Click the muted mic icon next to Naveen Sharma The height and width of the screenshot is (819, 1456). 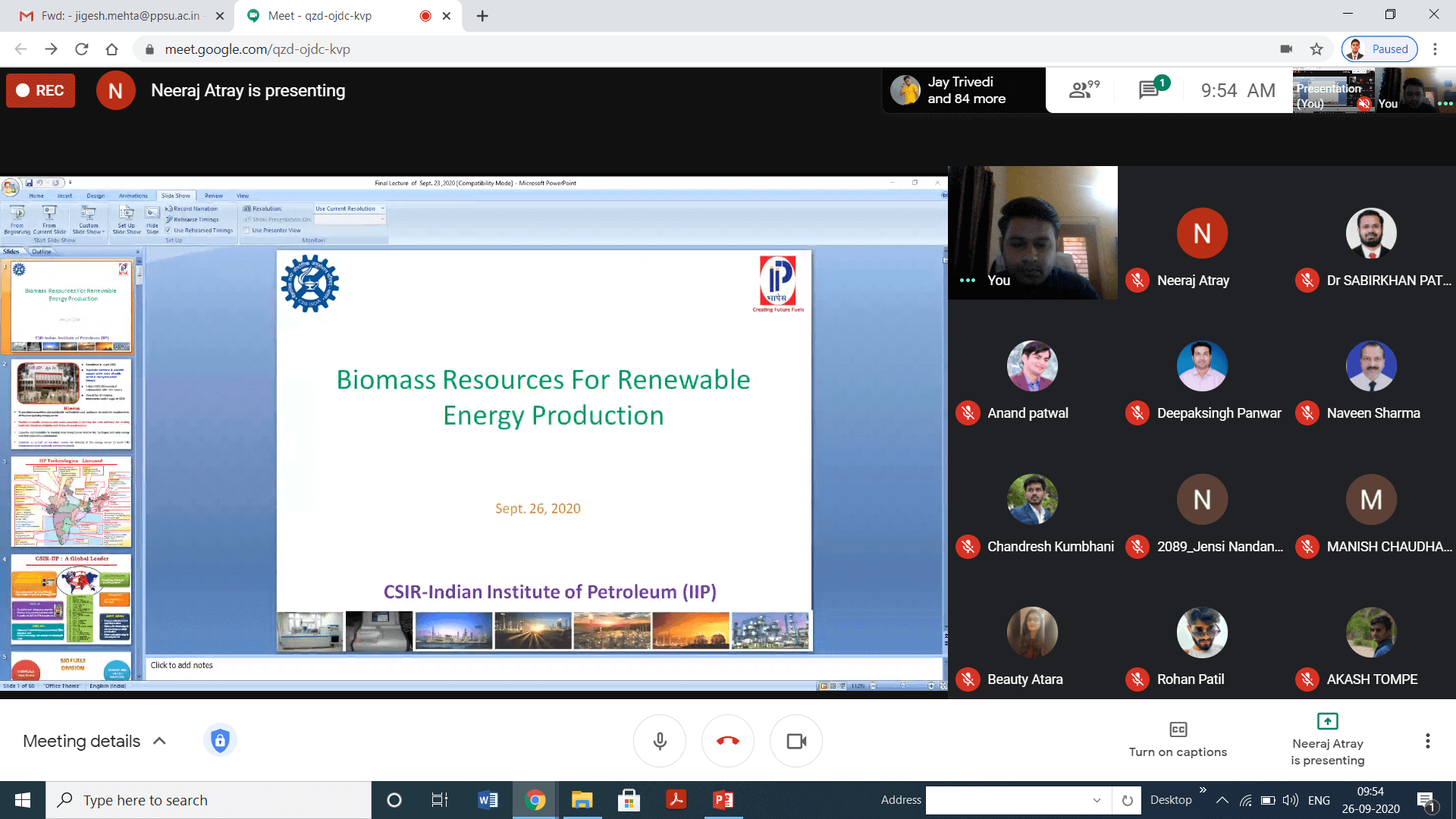click(x=1307, y=413)
